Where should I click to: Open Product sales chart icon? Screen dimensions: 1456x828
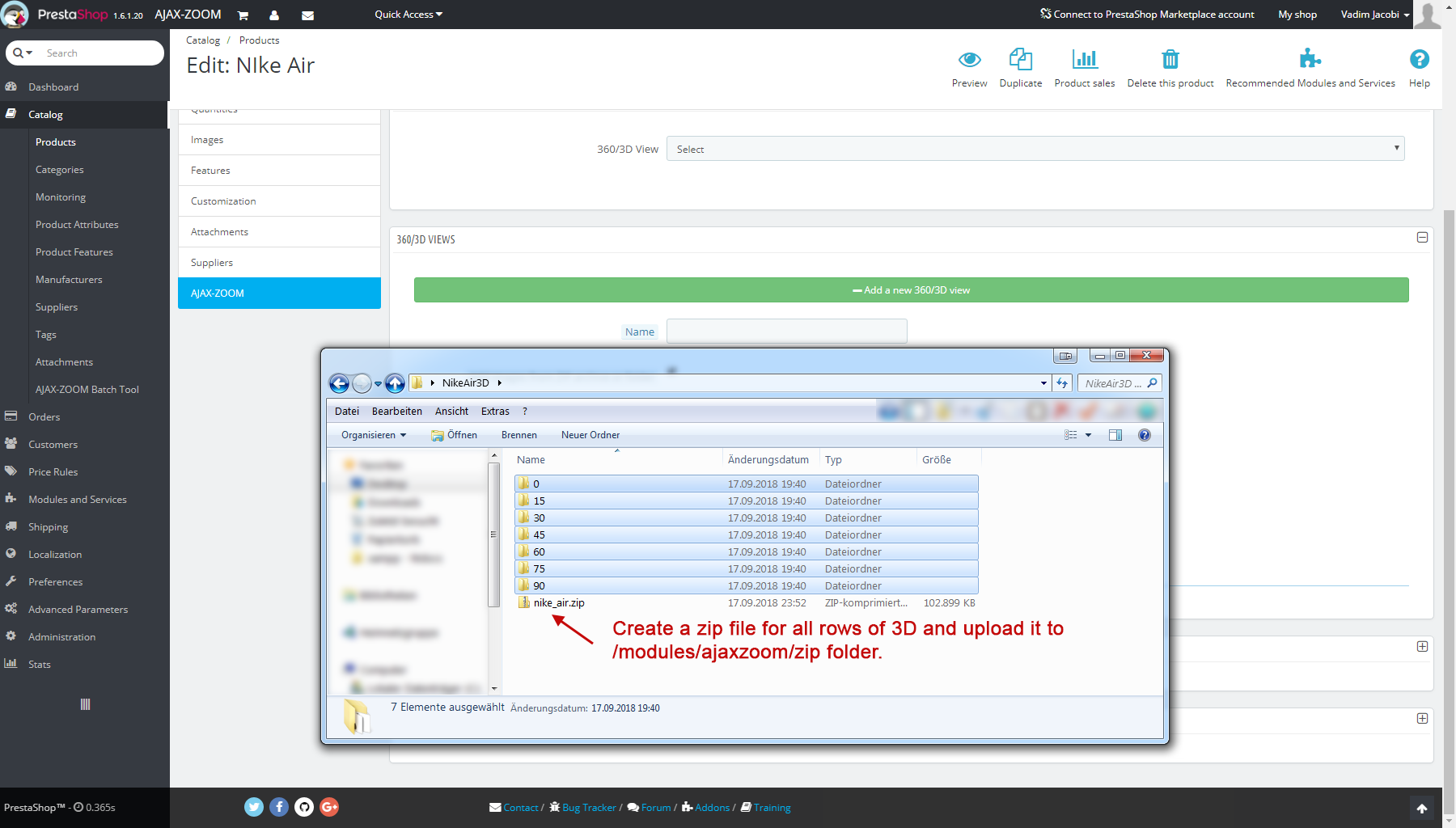[x=1085, y=59]
